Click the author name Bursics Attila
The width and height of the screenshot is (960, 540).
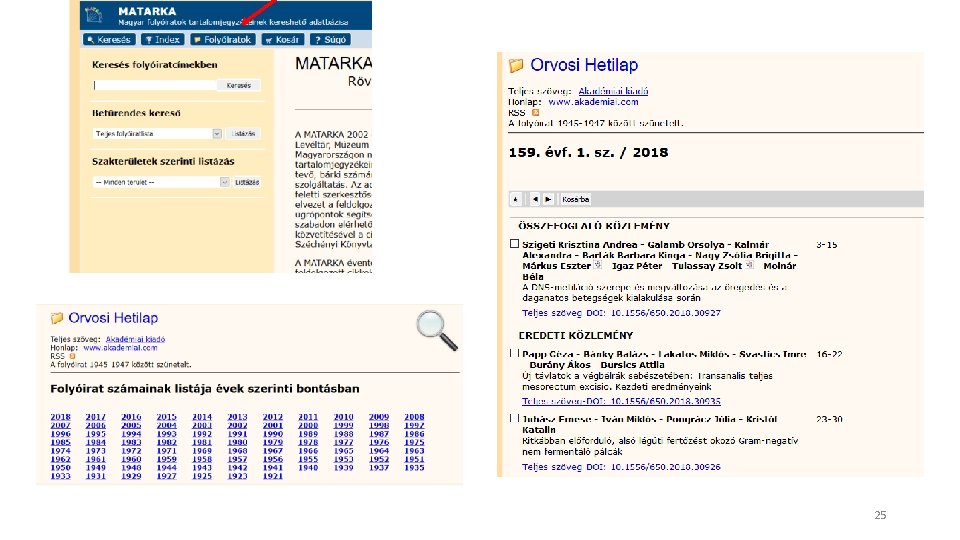coord(632,365)
